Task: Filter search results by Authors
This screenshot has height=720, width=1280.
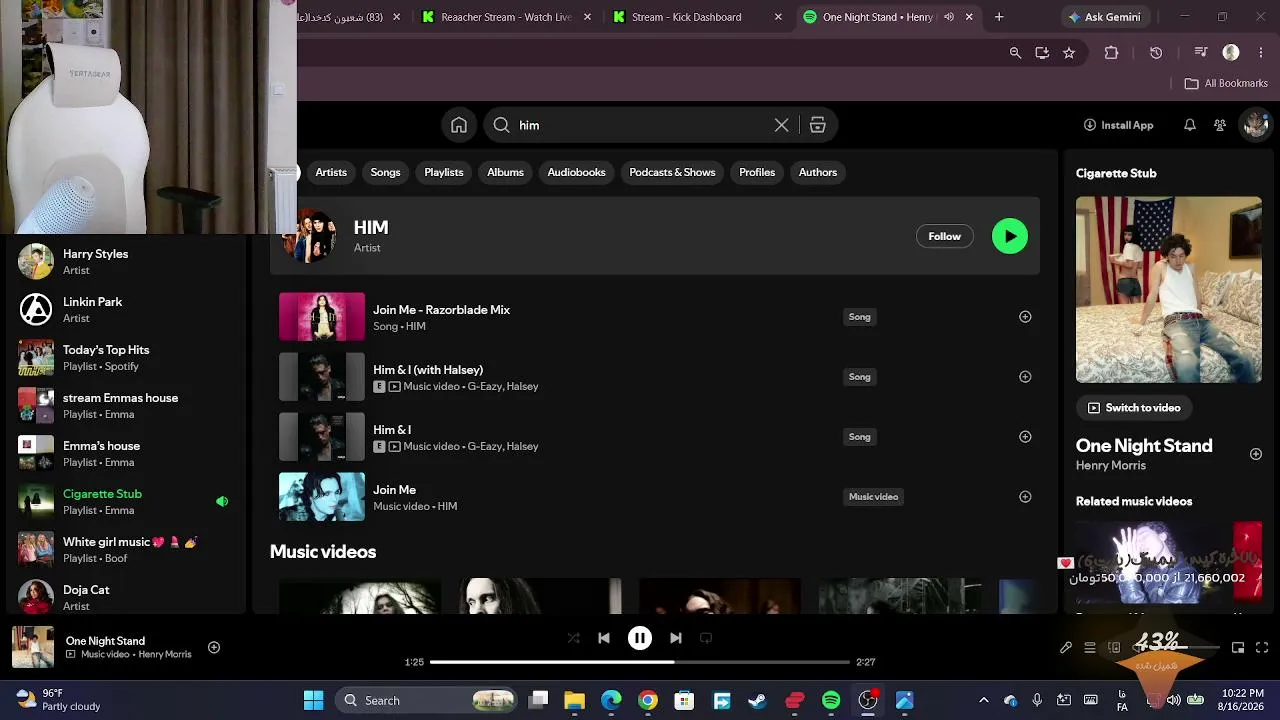Action: 818,172
